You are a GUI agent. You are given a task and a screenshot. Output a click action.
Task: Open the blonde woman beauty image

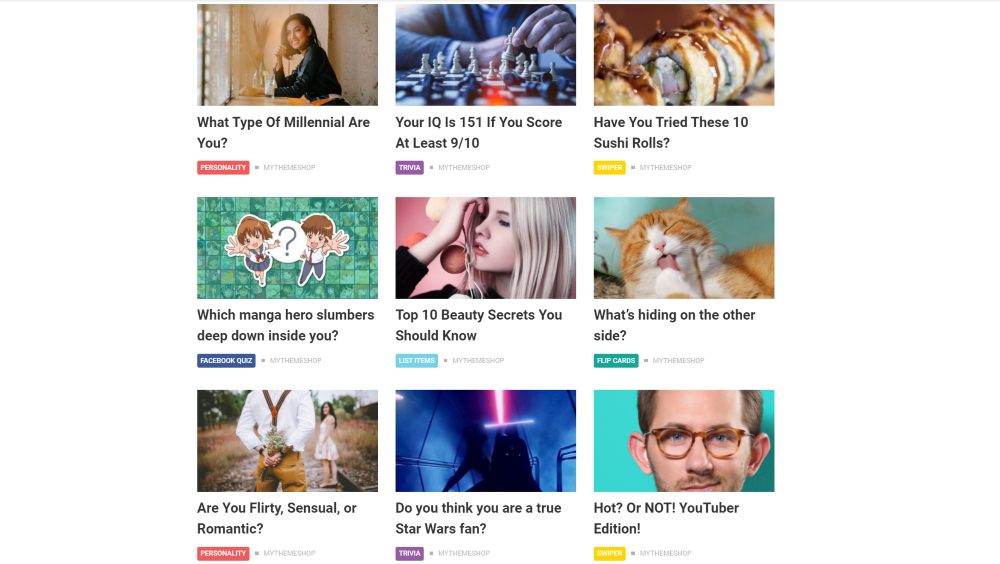(485, 248)
